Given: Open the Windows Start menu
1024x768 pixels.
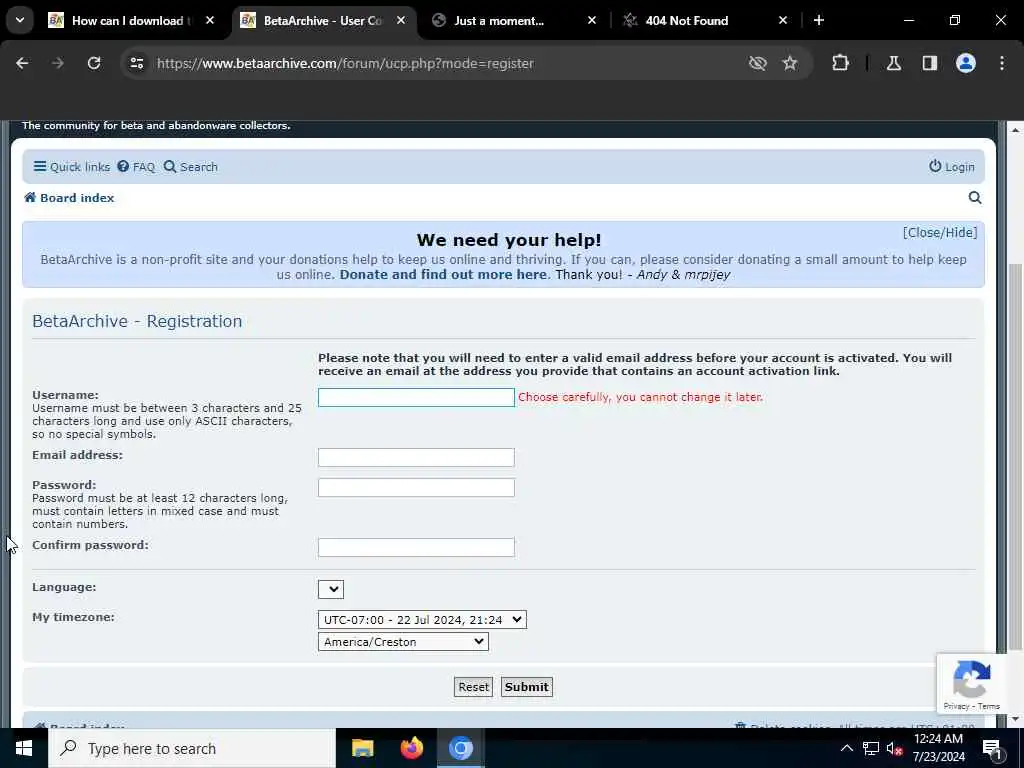Looking at the screenshot, I should [x=24, y=748].
